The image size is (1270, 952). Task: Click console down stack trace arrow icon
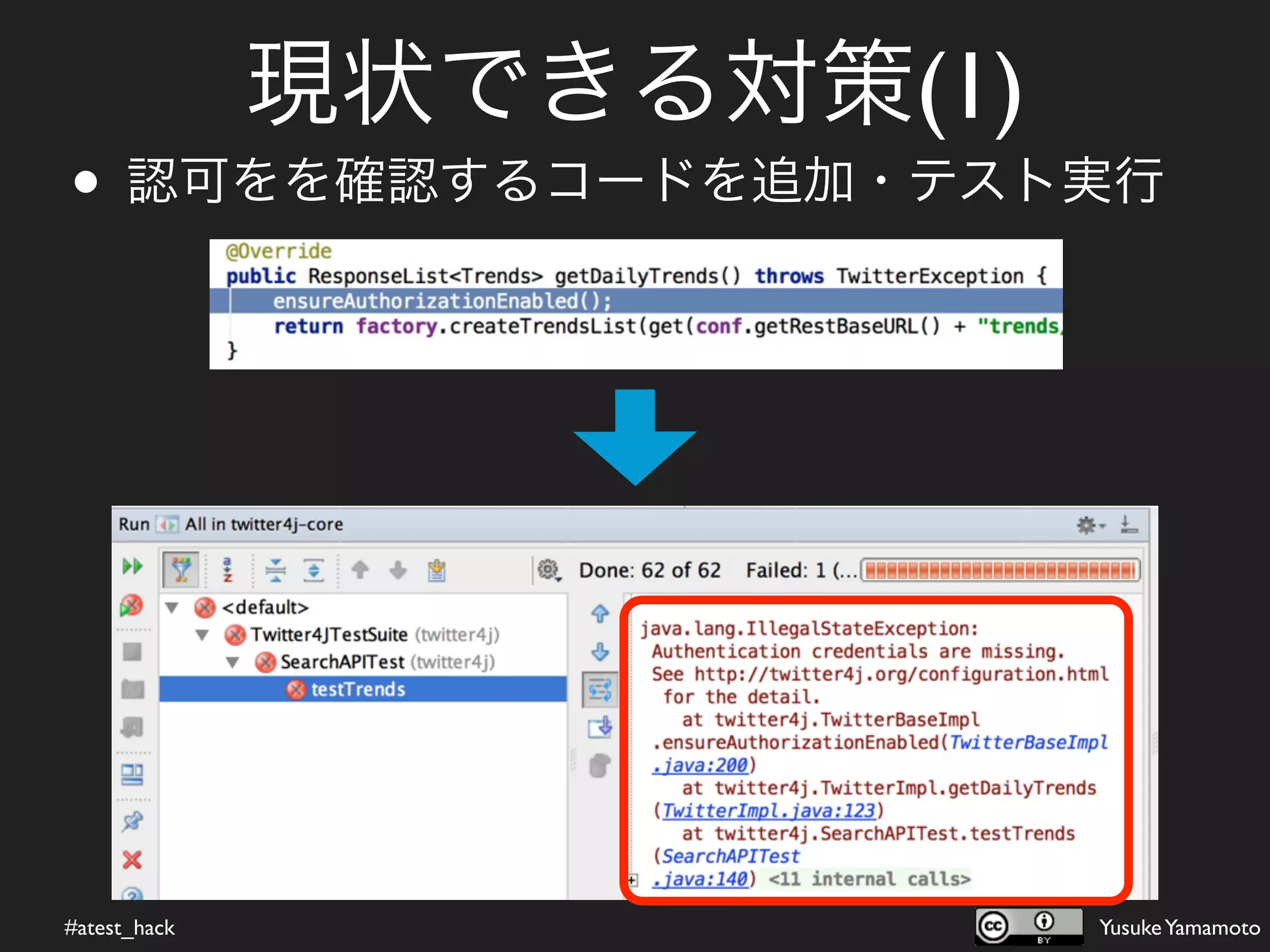[600, 651]
